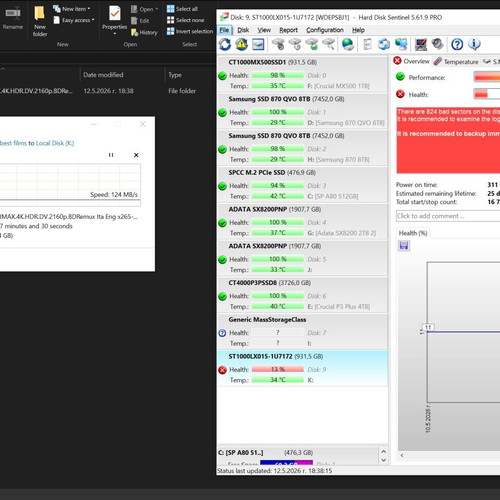Open the Configuration menu
The width and height of the screenshot is (500, 500).
tap(325, 30)
